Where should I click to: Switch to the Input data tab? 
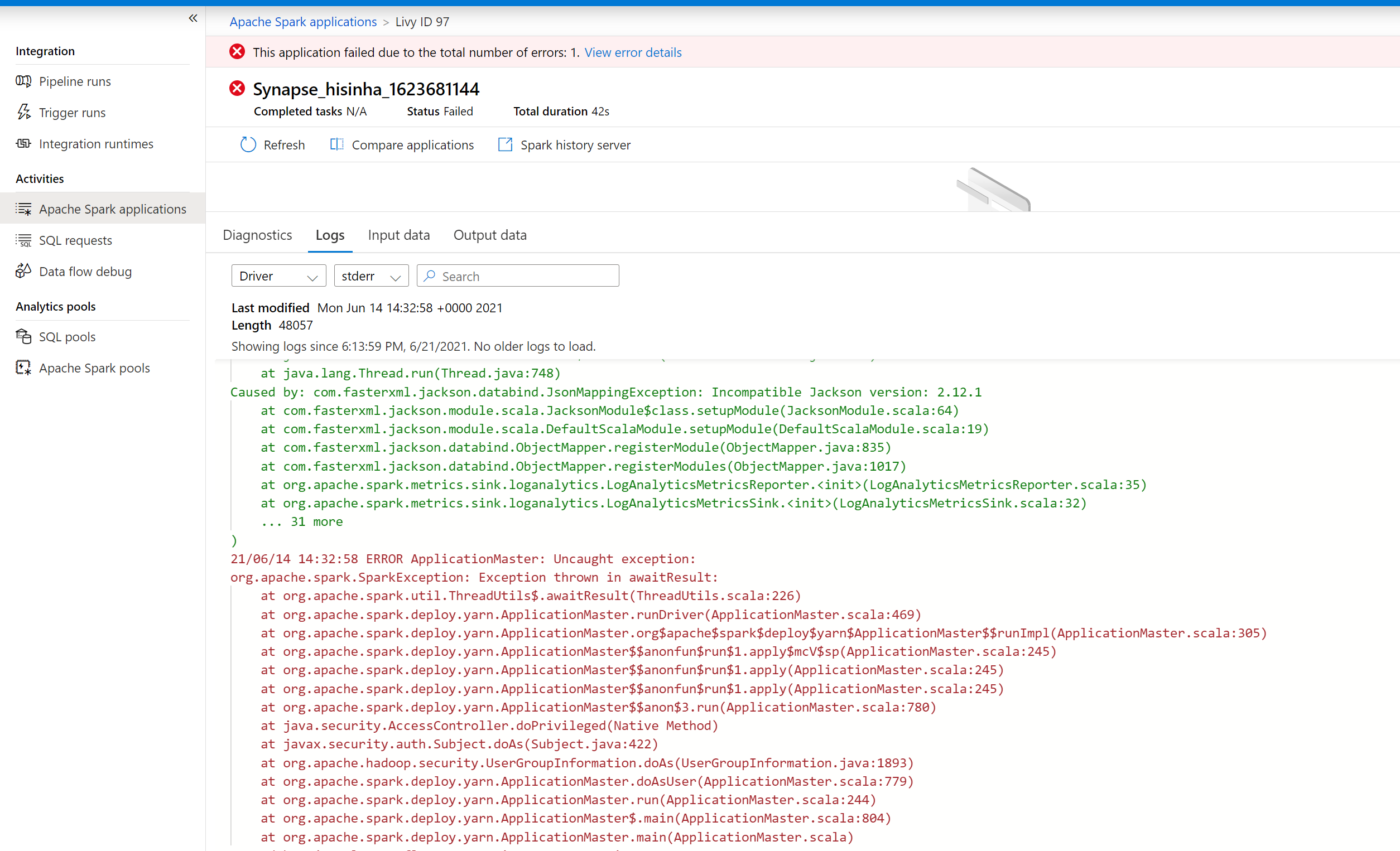pyautogui.click(x=399, y=234)
